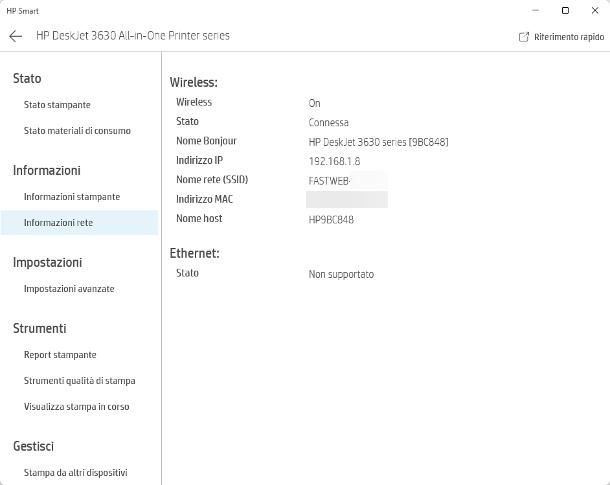Click the Informazioni sidebar heading
Screen dimensions: 610x485
pyautogui.click(x=47, y=170)
